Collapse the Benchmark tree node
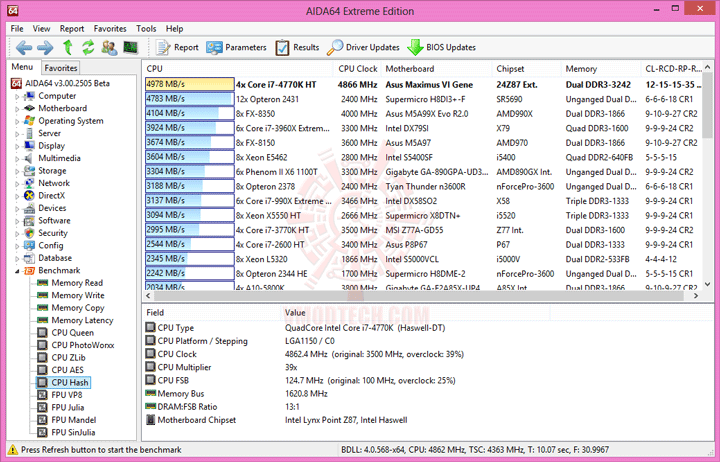This screenshot has width=720, height=462. coord(17,271)
